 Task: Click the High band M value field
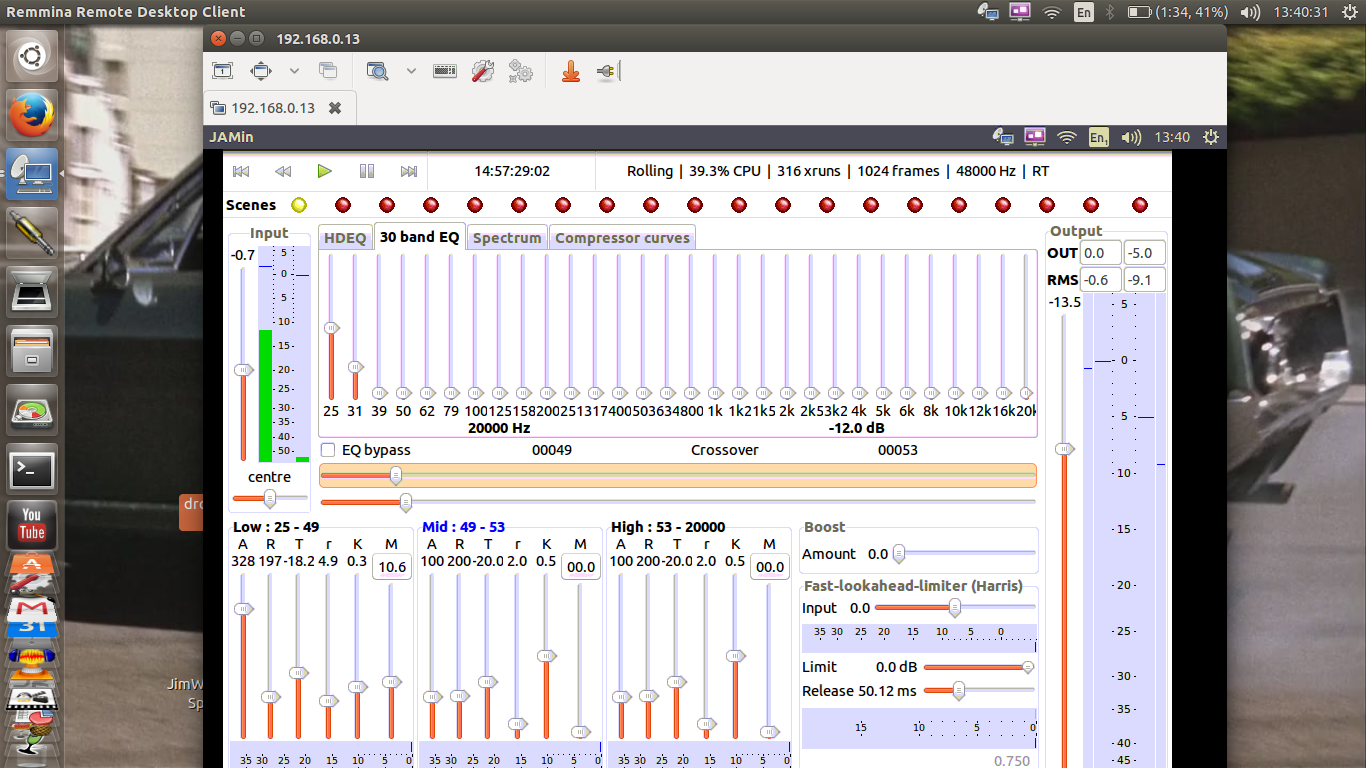(x=770, y=567)
